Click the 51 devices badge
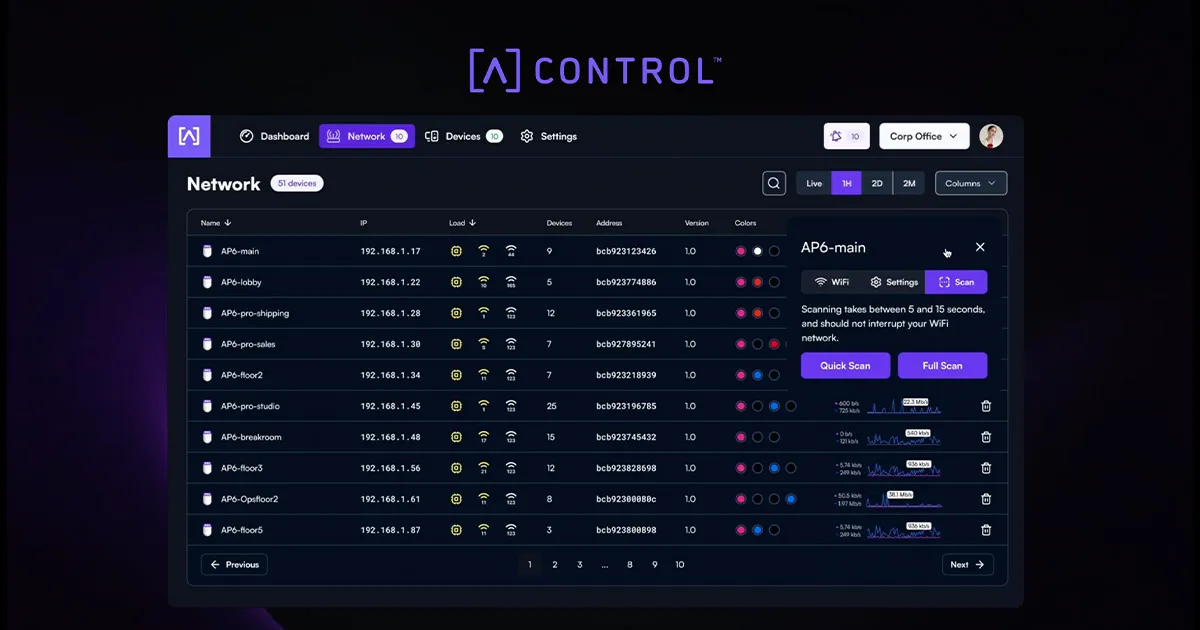The width and height of the screenshot is (1200, 630). (296, 183)
